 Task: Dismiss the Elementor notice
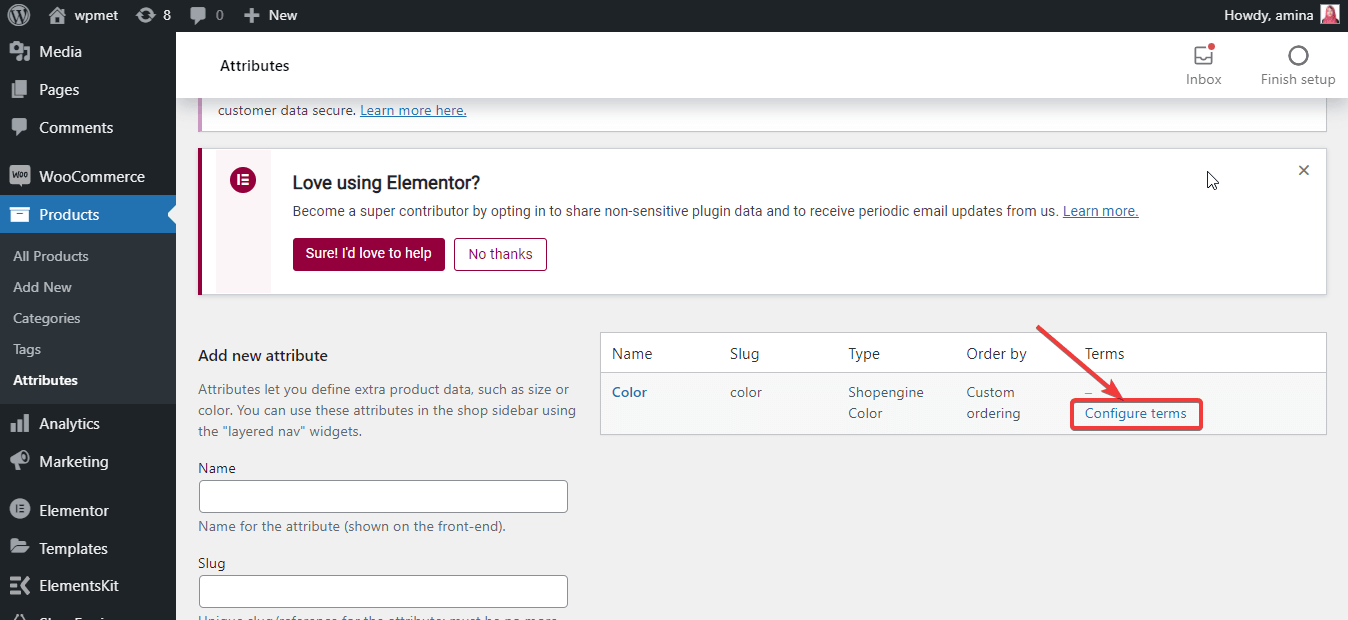[1303, 171]
